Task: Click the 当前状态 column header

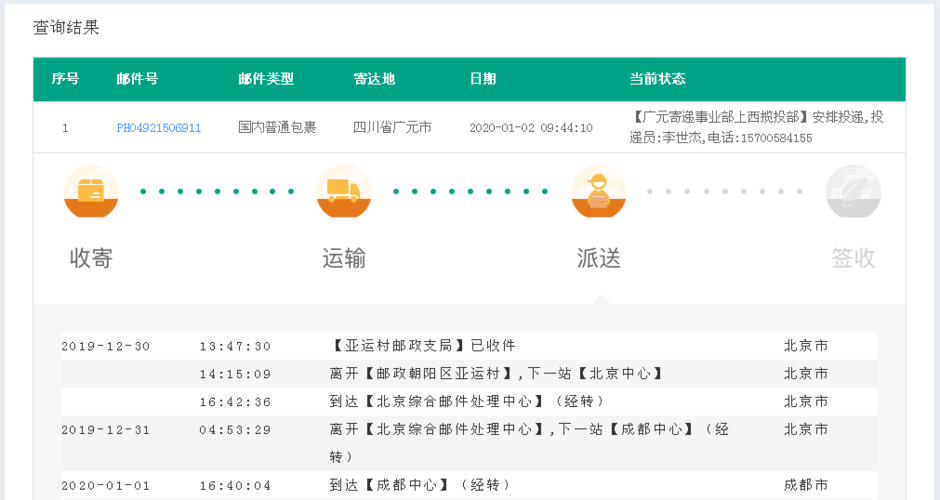Action: [x=658, y=79]
